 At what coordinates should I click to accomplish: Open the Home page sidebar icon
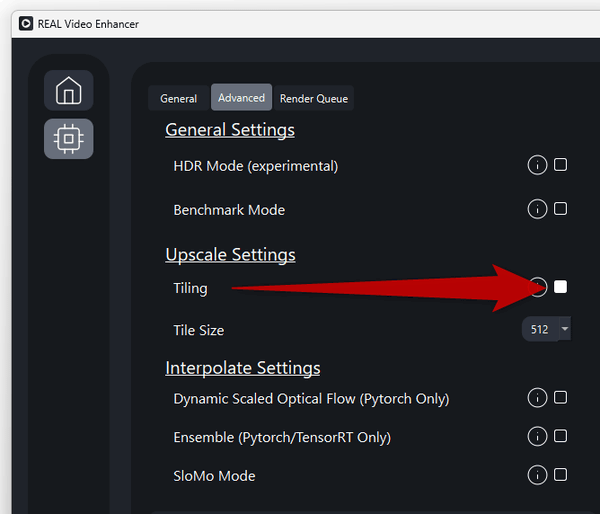click(68, 90)
